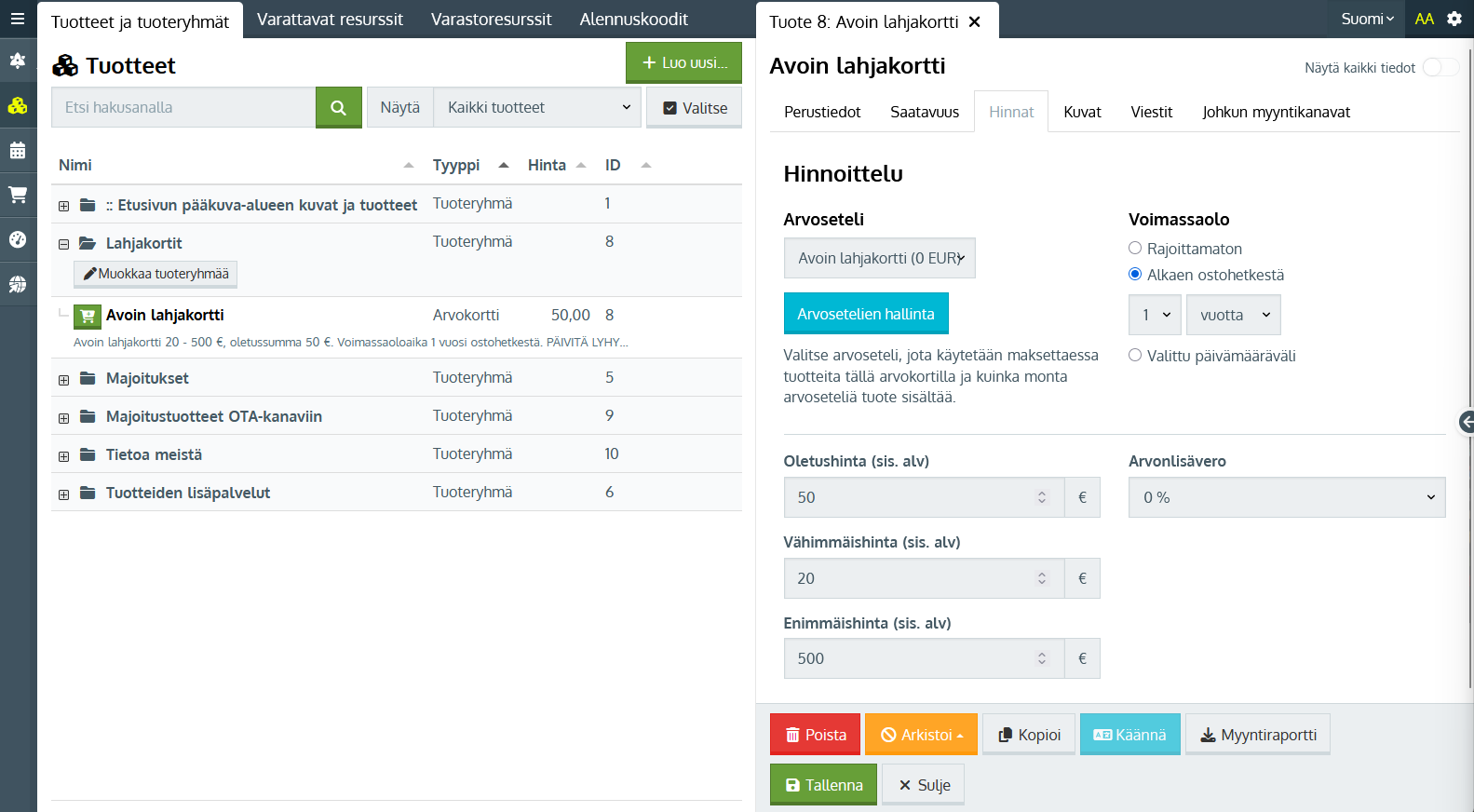
Task: Click the Etsi hakusanalla search field
Action: (x=183, y=108)
